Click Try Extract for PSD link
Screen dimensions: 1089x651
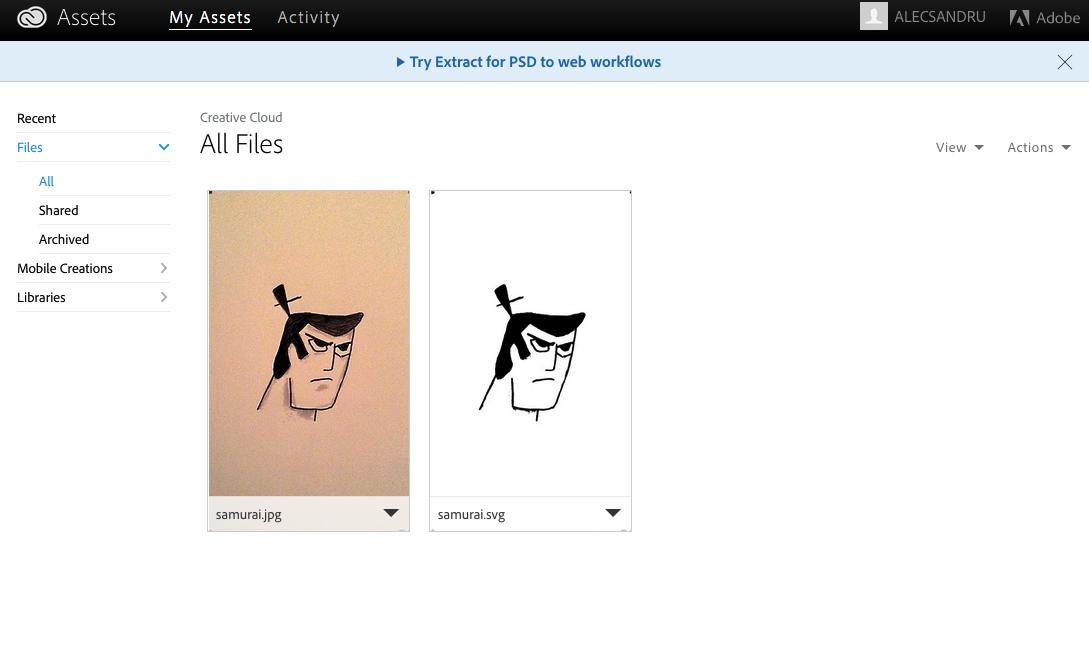pos(535,62)
